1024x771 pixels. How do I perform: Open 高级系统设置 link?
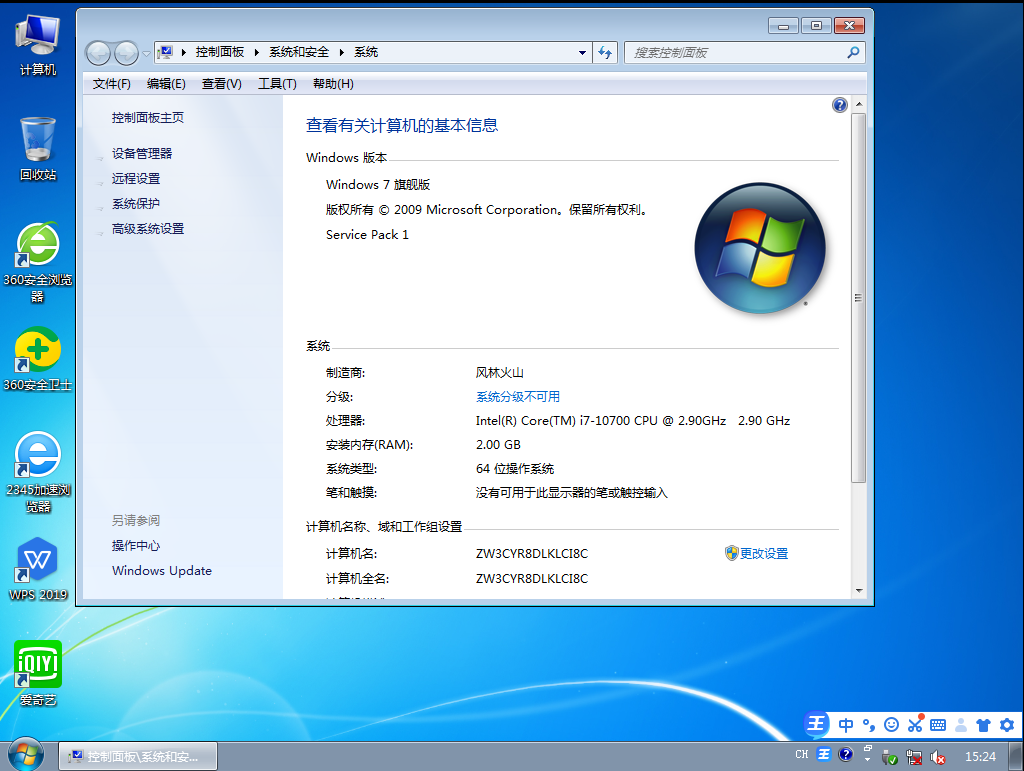(148, 229)
